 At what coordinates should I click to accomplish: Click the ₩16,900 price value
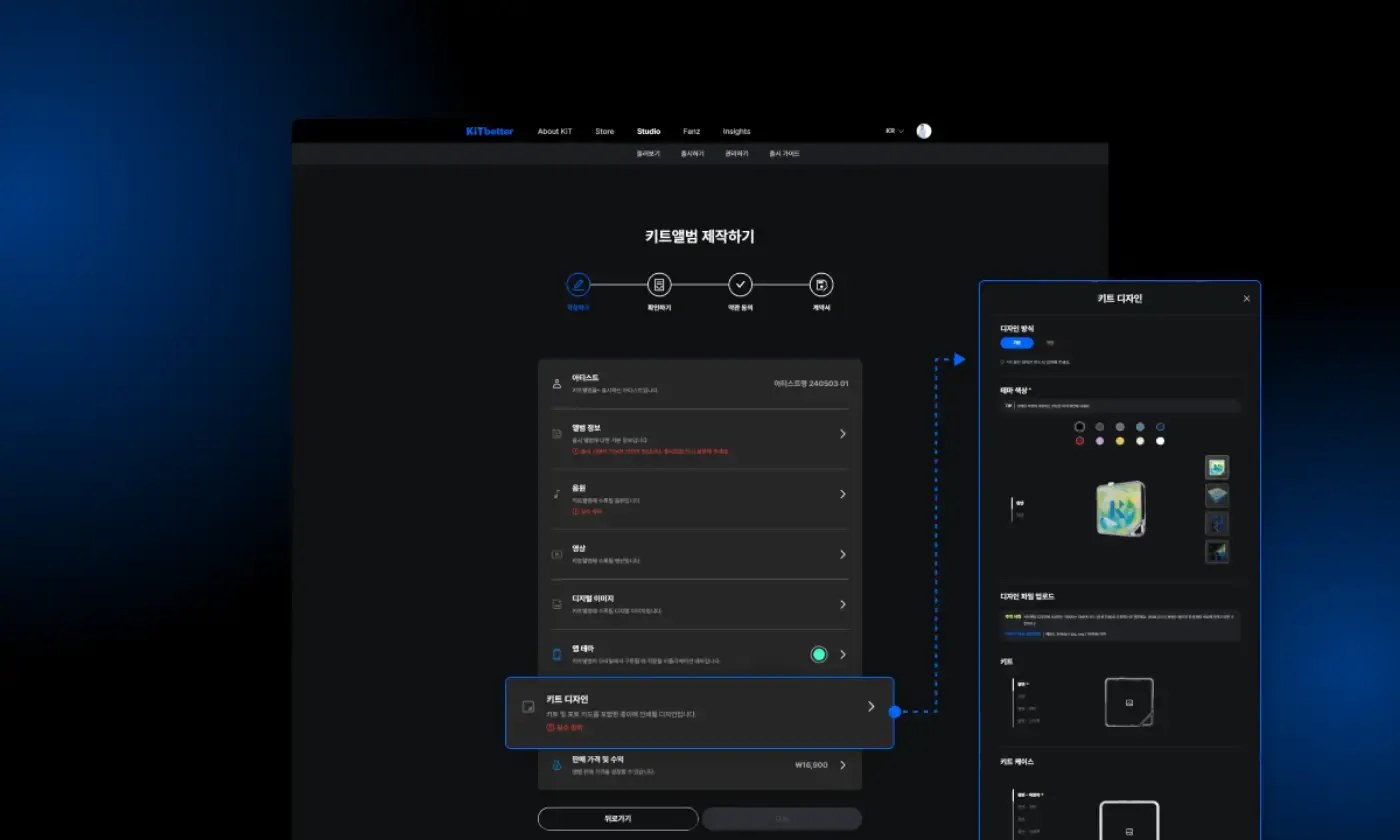[x=811, y=765]
